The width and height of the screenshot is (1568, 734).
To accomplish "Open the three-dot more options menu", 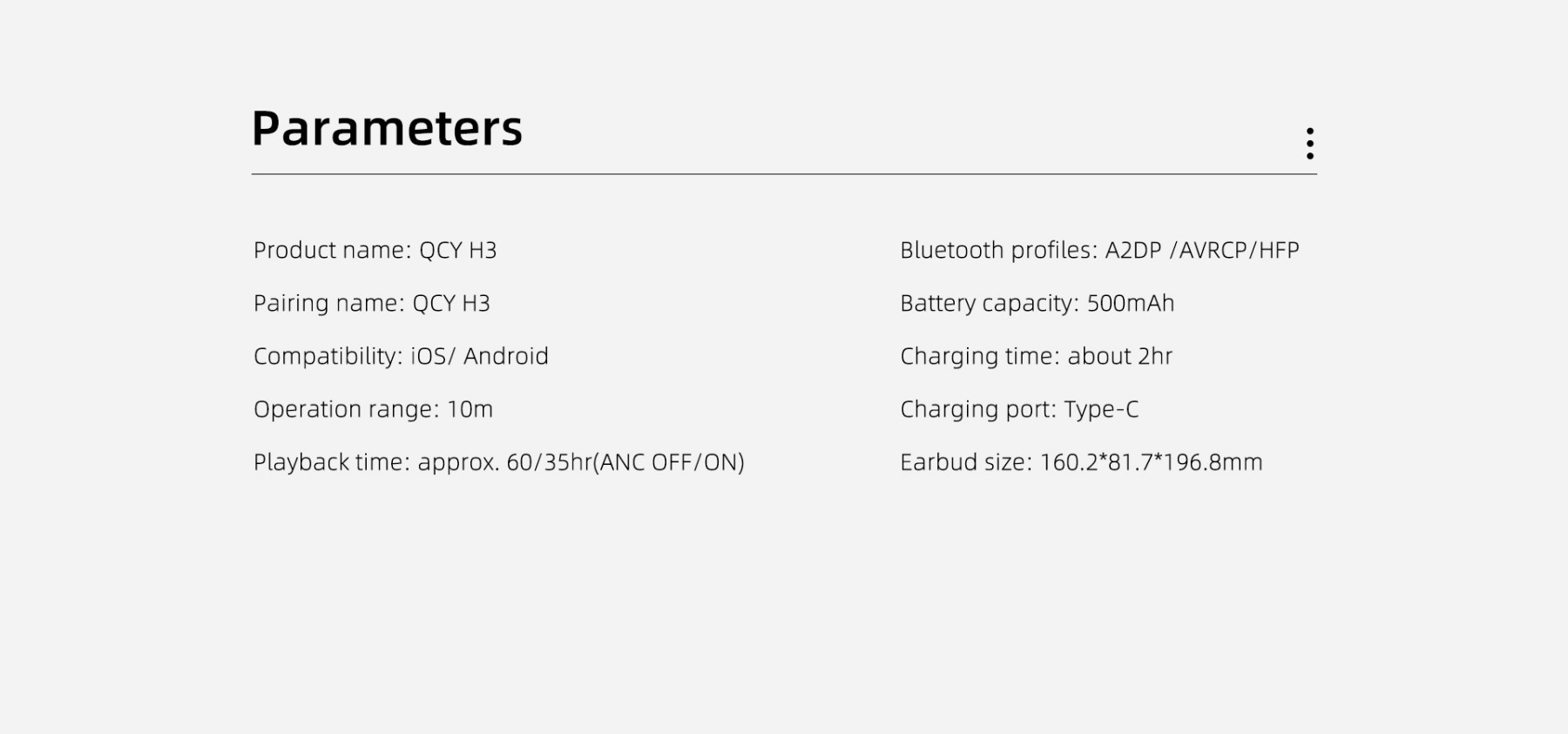I will pyautogui.click(x=1309, y=144).
